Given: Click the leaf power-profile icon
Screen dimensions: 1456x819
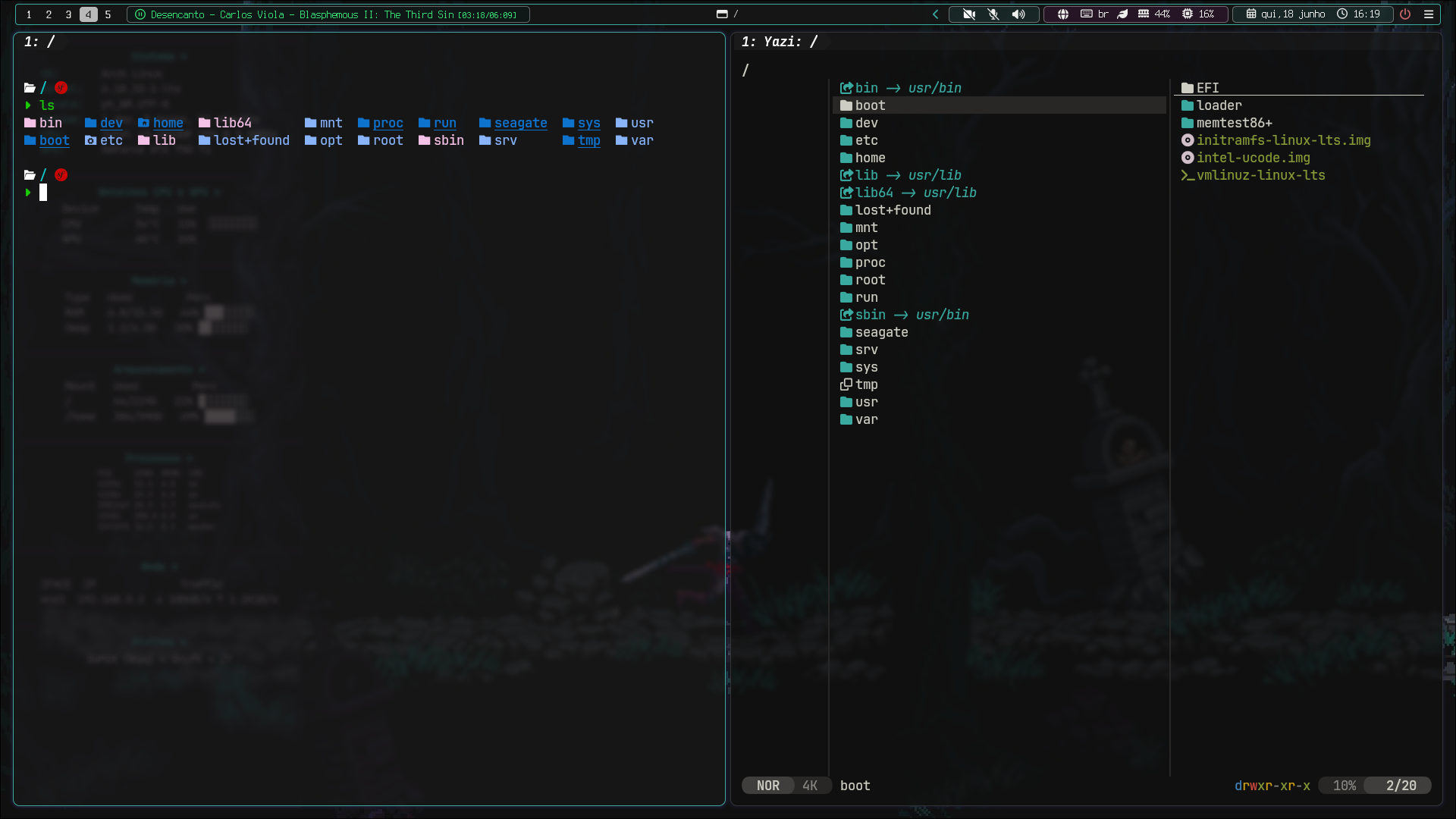Looking at the screenshot, I should click(x=1122, y=14).
